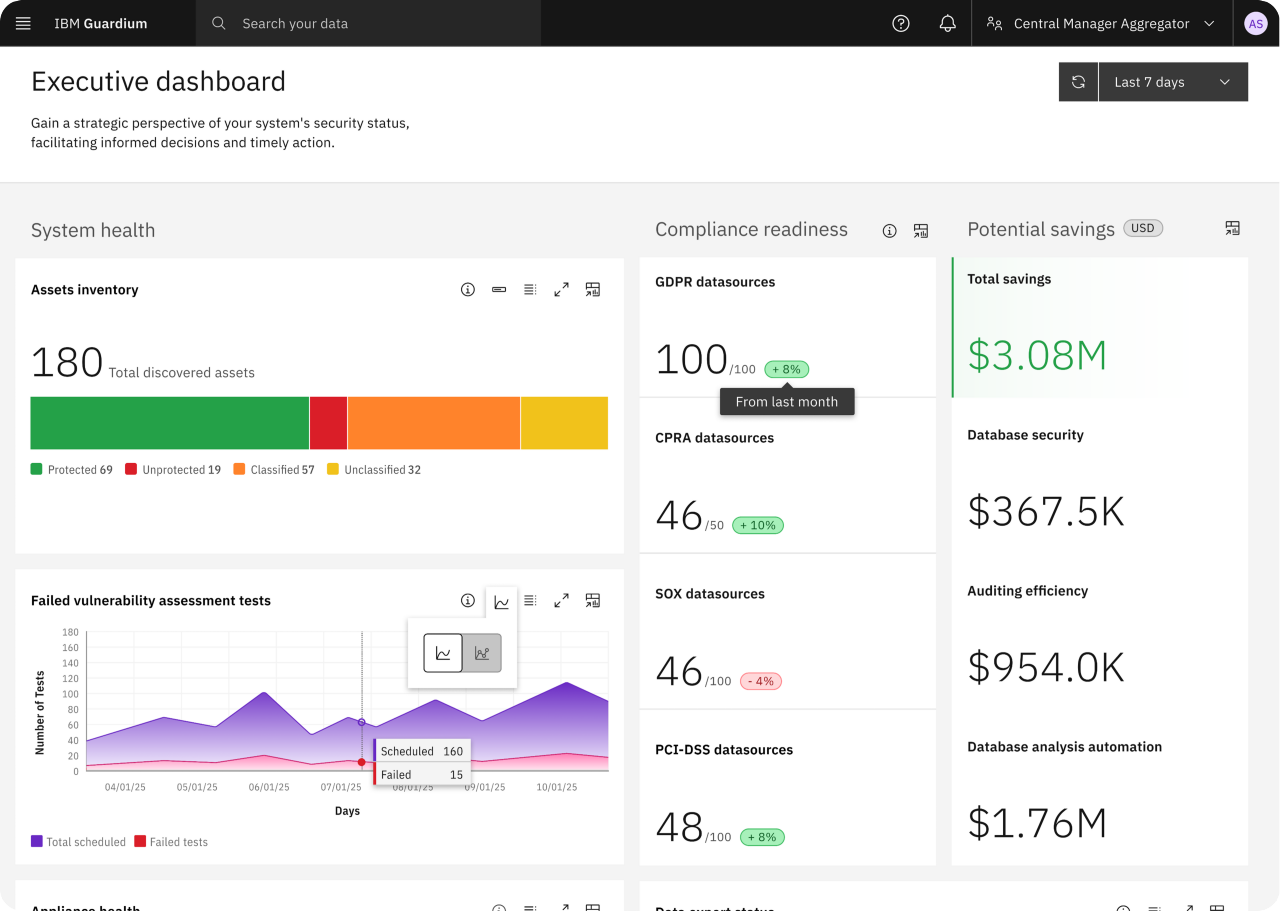Open chart type selector in vulnerability card
The height and width of the screenshot is (911, 1280).
coord(501,602)
